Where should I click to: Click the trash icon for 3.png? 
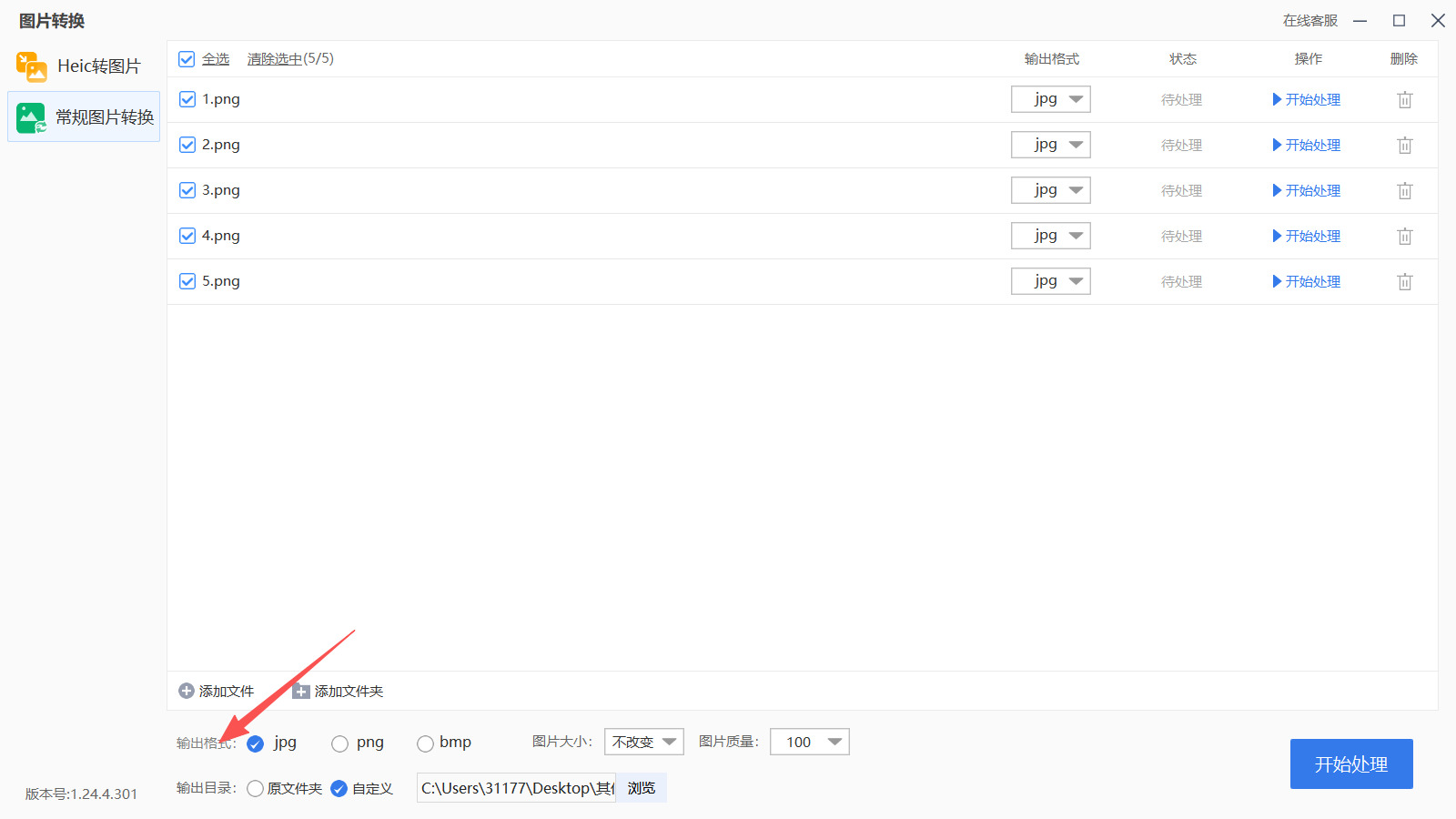click(1405, 191)
